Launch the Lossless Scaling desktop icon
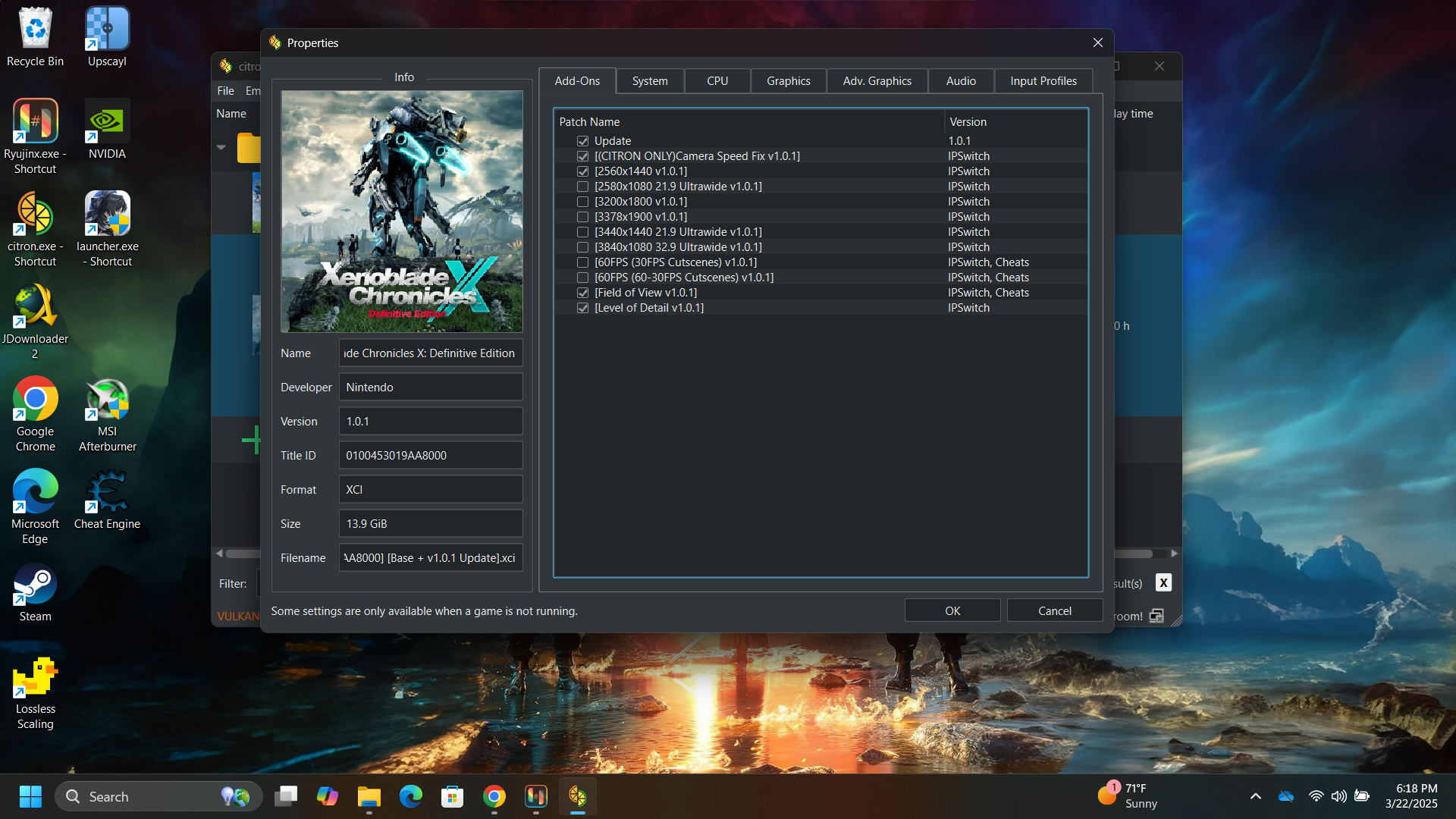 (x=35, y=692)
